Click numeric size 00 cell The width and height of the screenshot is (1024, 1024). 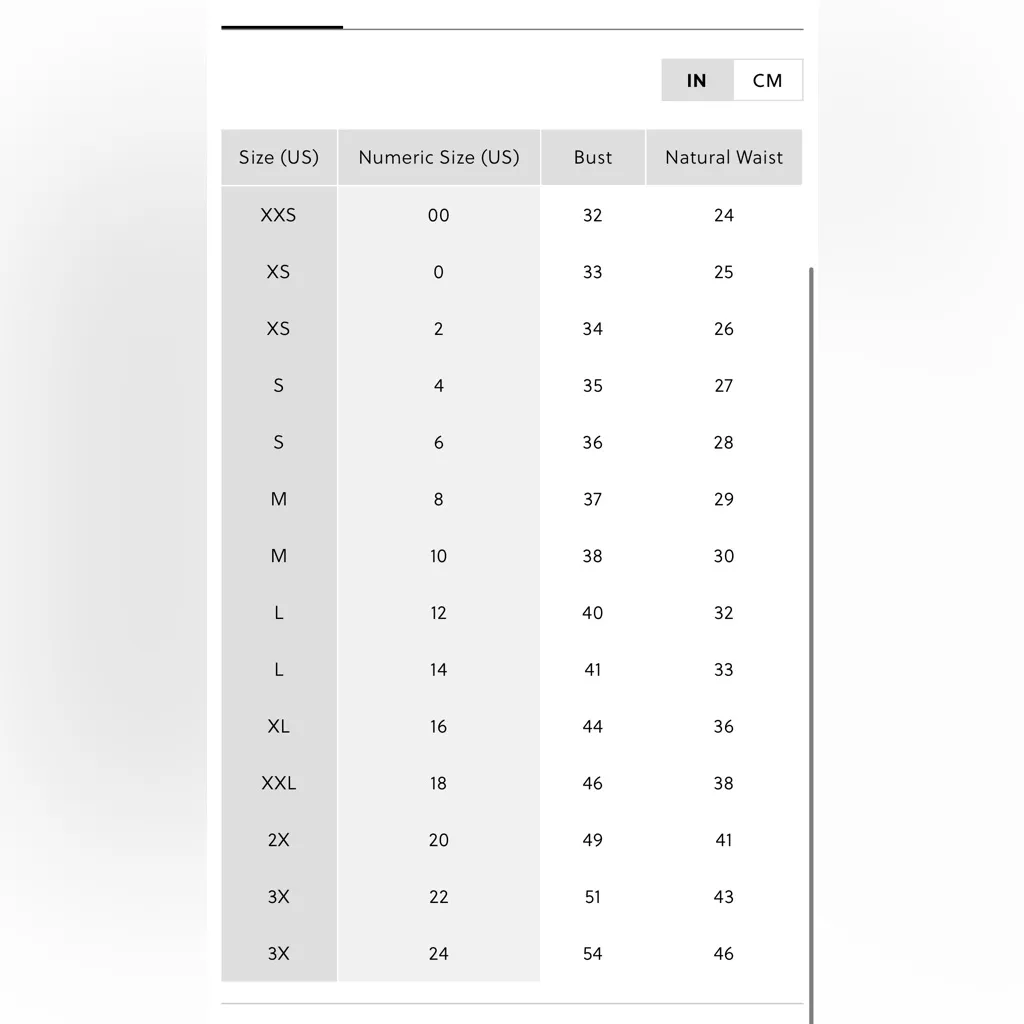point(439,215)
